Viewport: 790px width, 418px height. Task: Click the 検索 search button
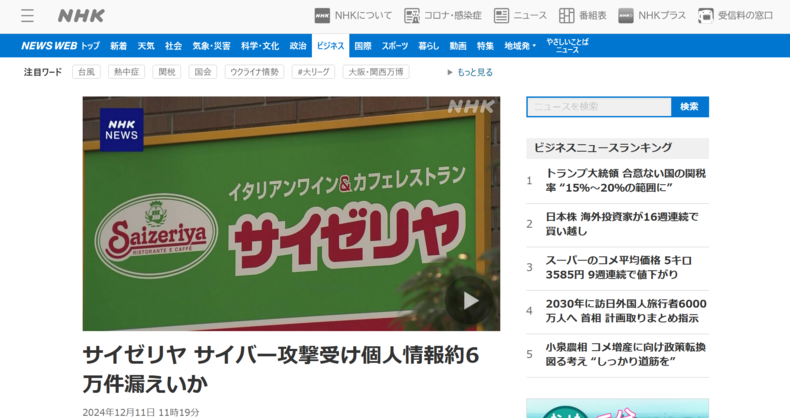[x=690, y=107]
